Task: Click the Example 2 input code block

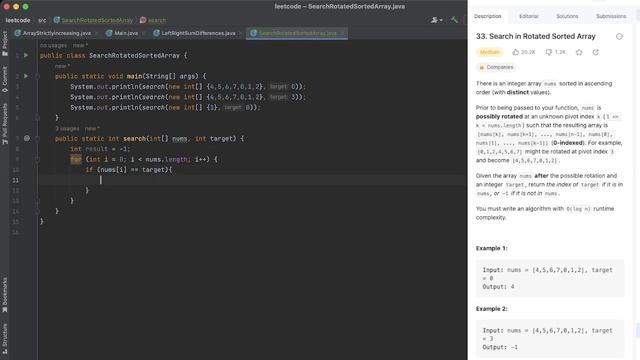Action: [x=550, y=339]
